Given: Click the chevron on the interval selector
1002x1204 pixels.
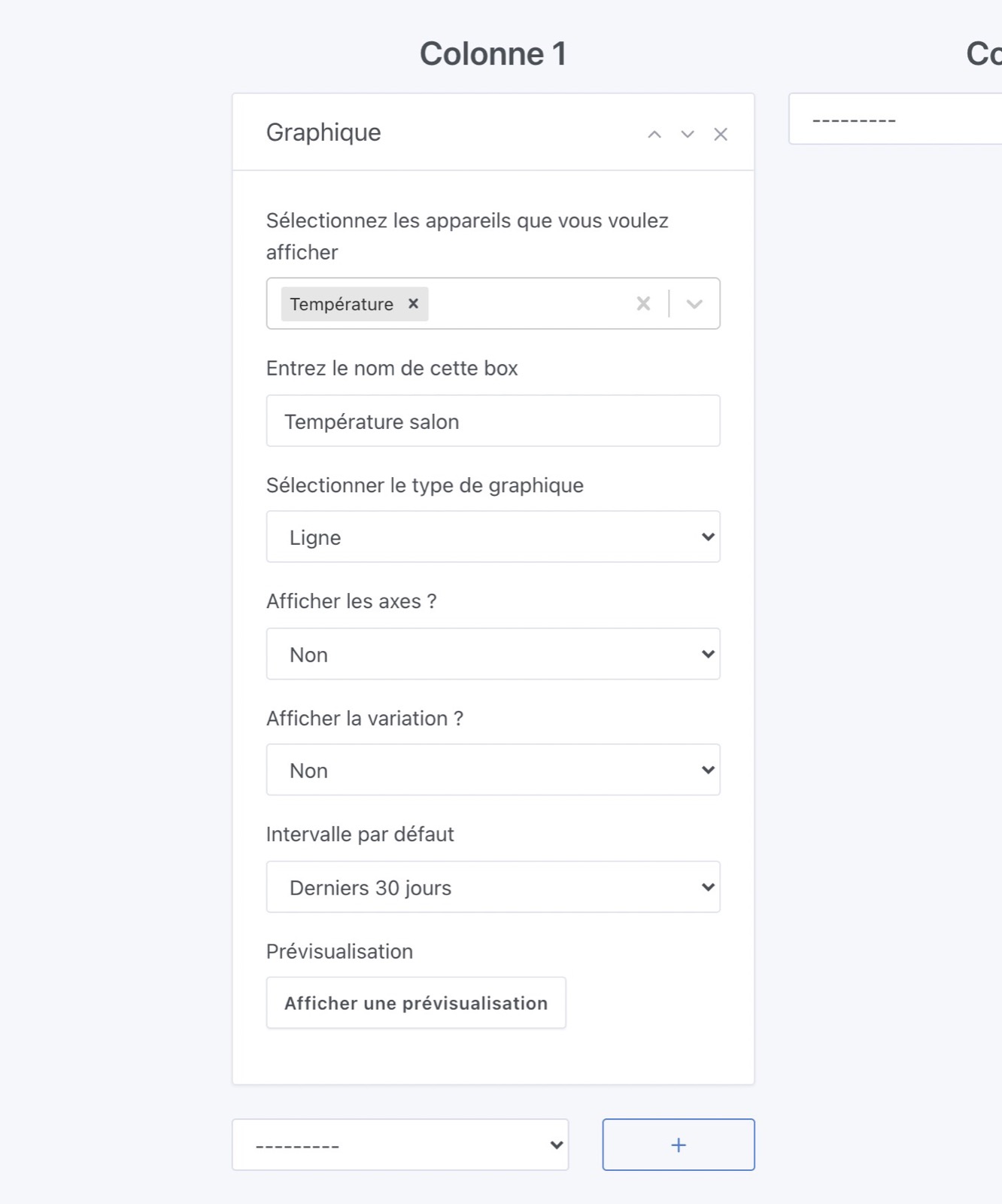Looking at the screenshot, I should (706, 886).
